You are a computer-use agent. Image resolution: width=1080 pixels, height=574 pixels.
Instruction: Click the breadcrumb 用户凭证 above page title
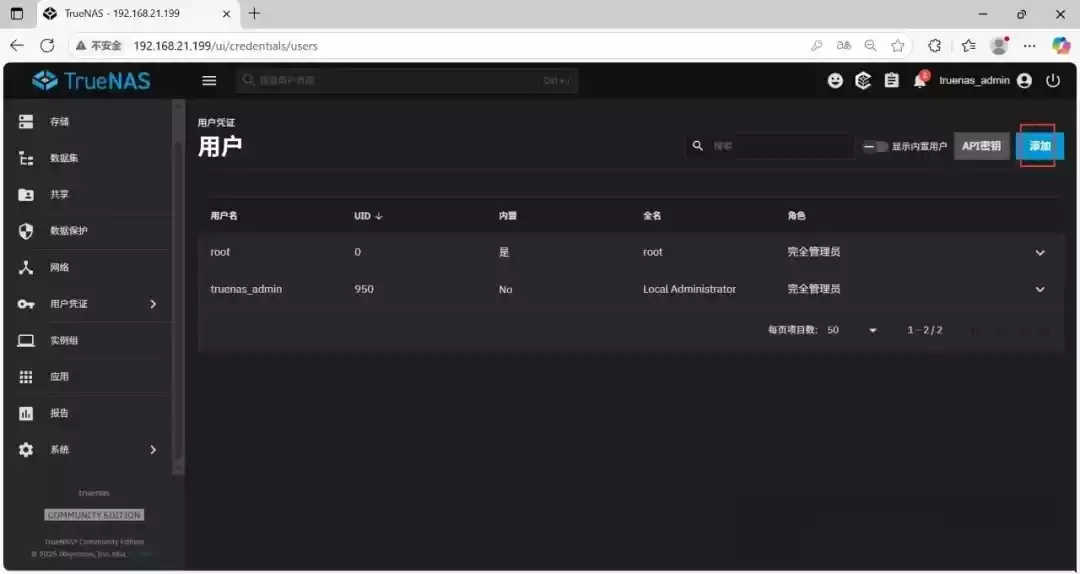pos(216,123)
